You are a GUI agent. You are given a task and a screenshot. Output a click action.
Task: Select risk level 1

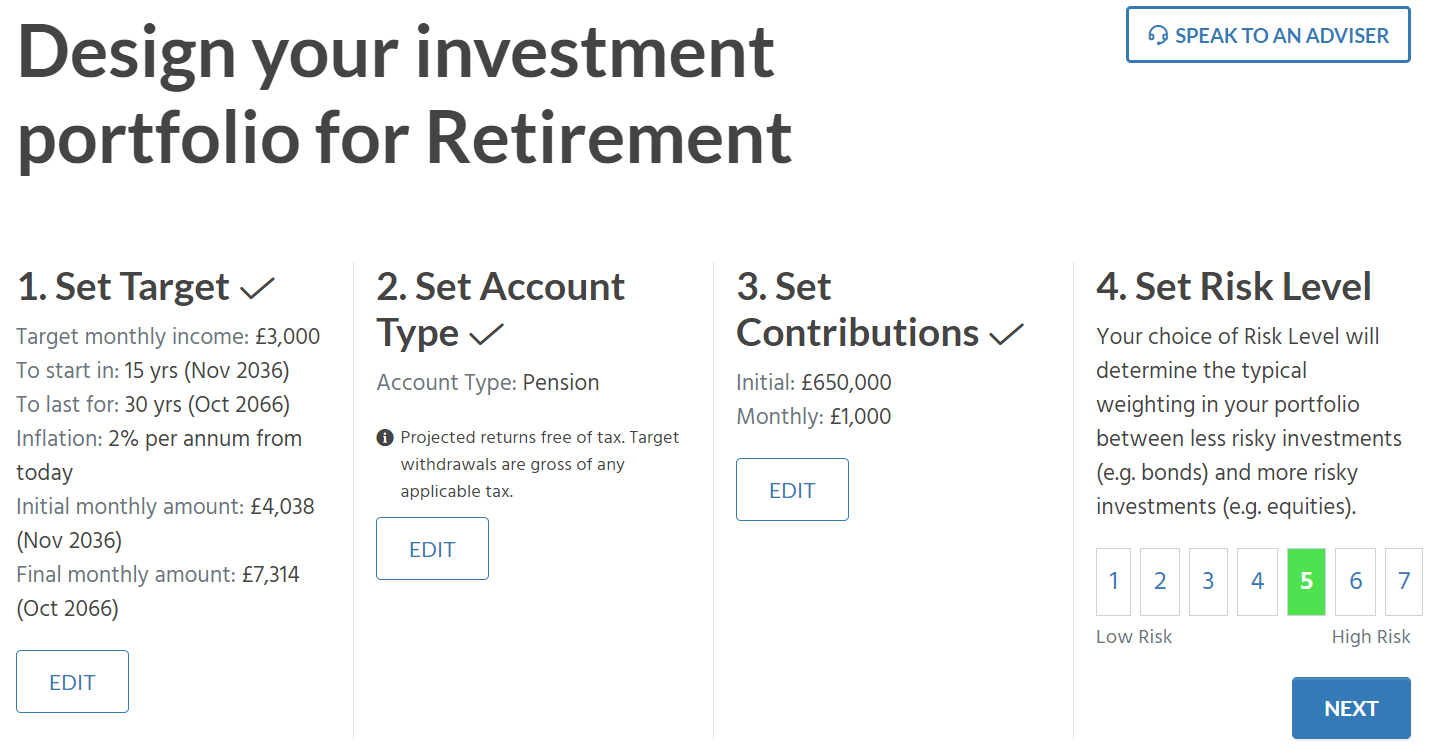(x=1114, y=581)
